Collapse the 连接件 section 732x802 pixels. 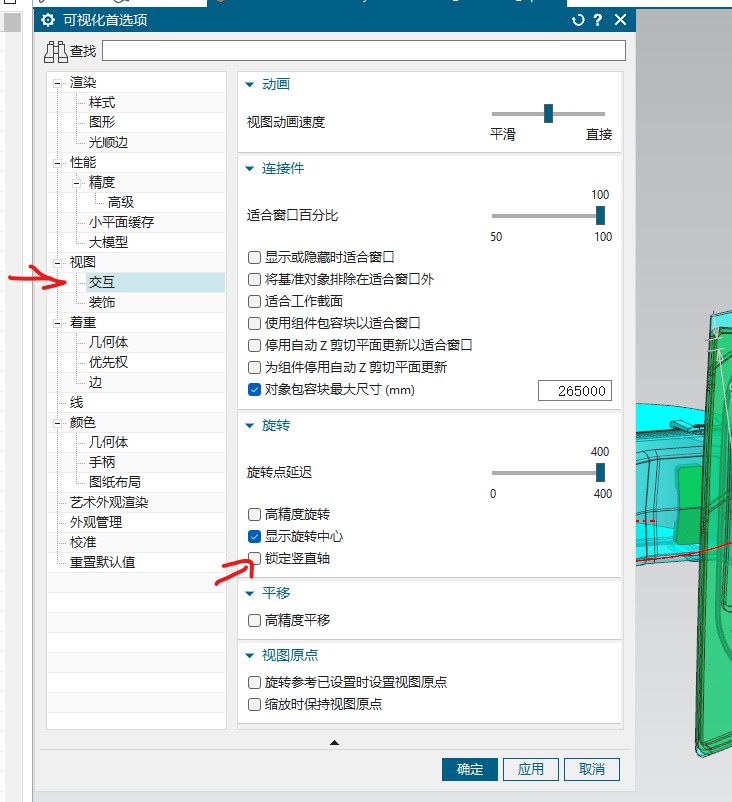250,168
